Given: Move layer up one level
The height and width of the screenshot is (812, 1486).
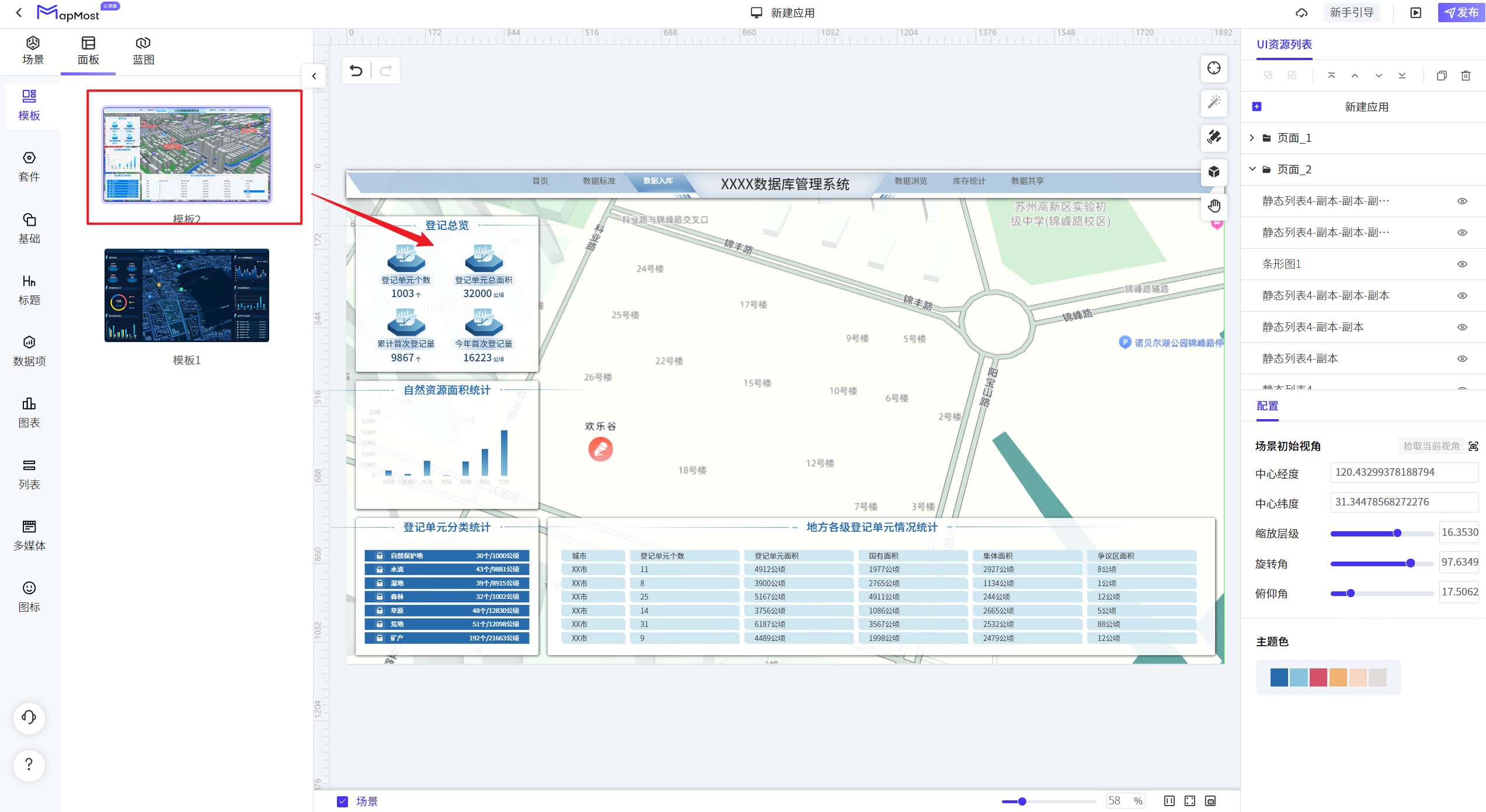Looking at the screenshot, I should (1355, 76).
